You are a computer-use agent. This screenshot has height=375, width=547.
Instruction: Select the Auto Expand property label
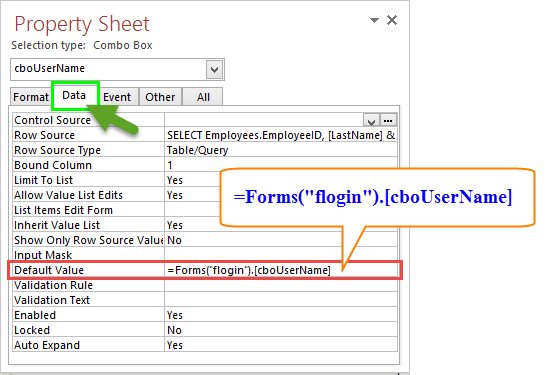pyautogui.click(x=47, y=345)
